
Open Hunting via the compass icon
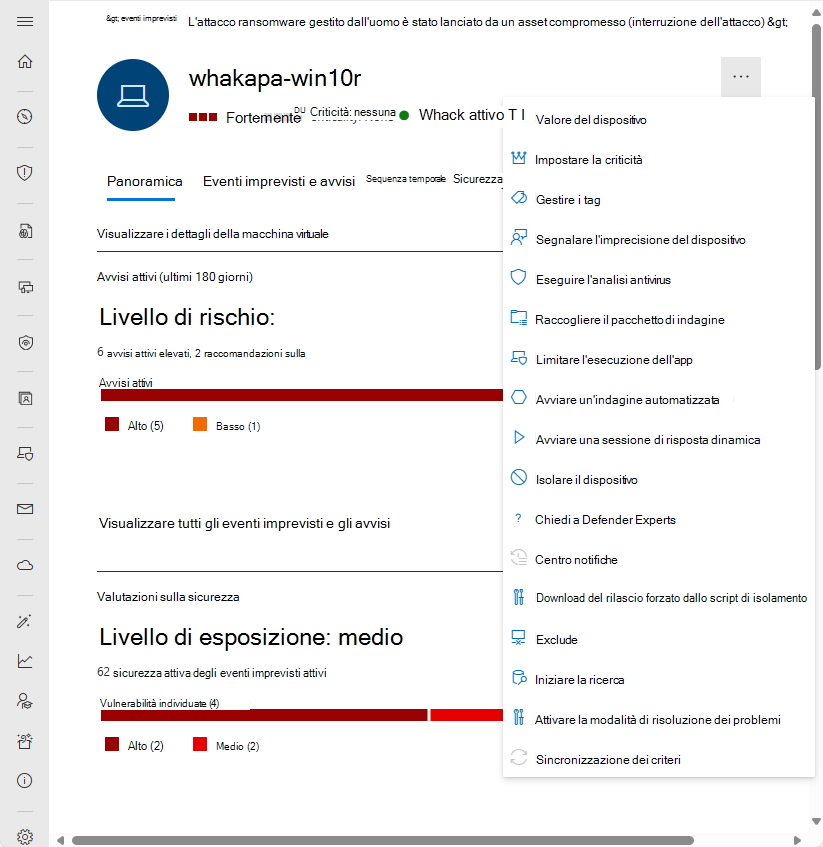pyautogui.click(x=25, y=116)
